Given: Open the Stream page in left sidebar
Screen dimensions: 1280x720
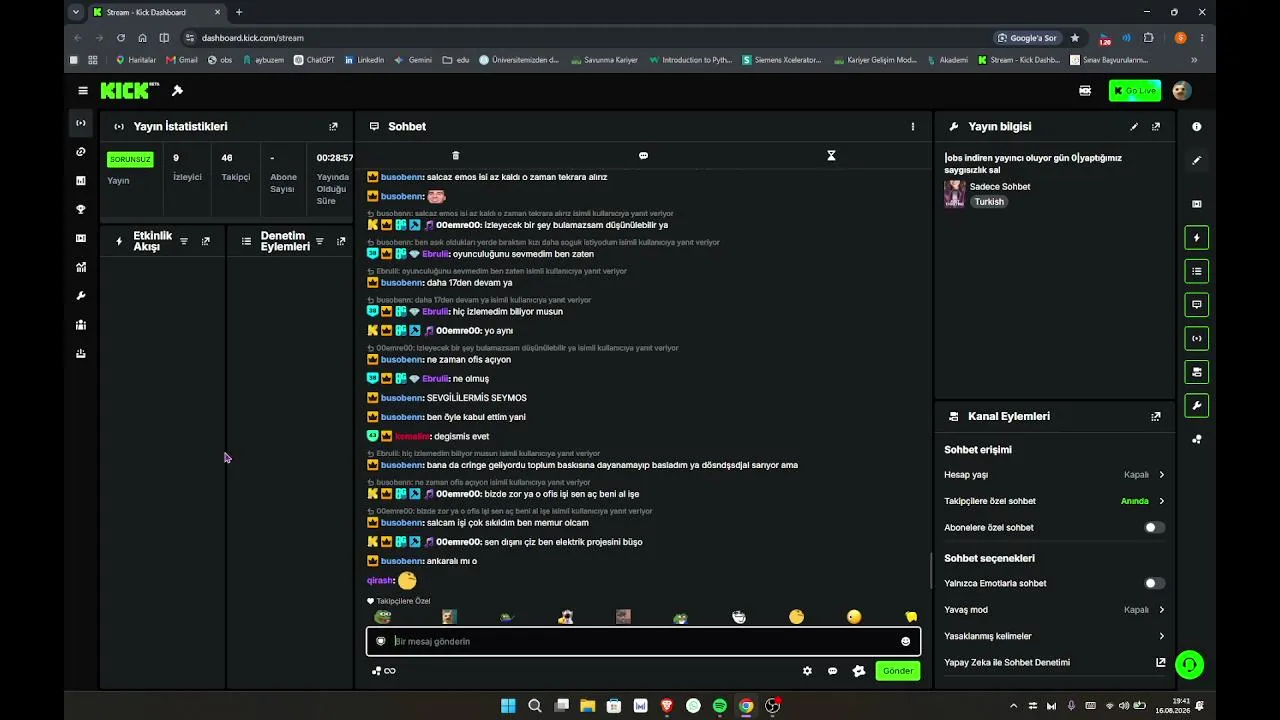Looking at the screenshot, I should [x=81, y=123].
